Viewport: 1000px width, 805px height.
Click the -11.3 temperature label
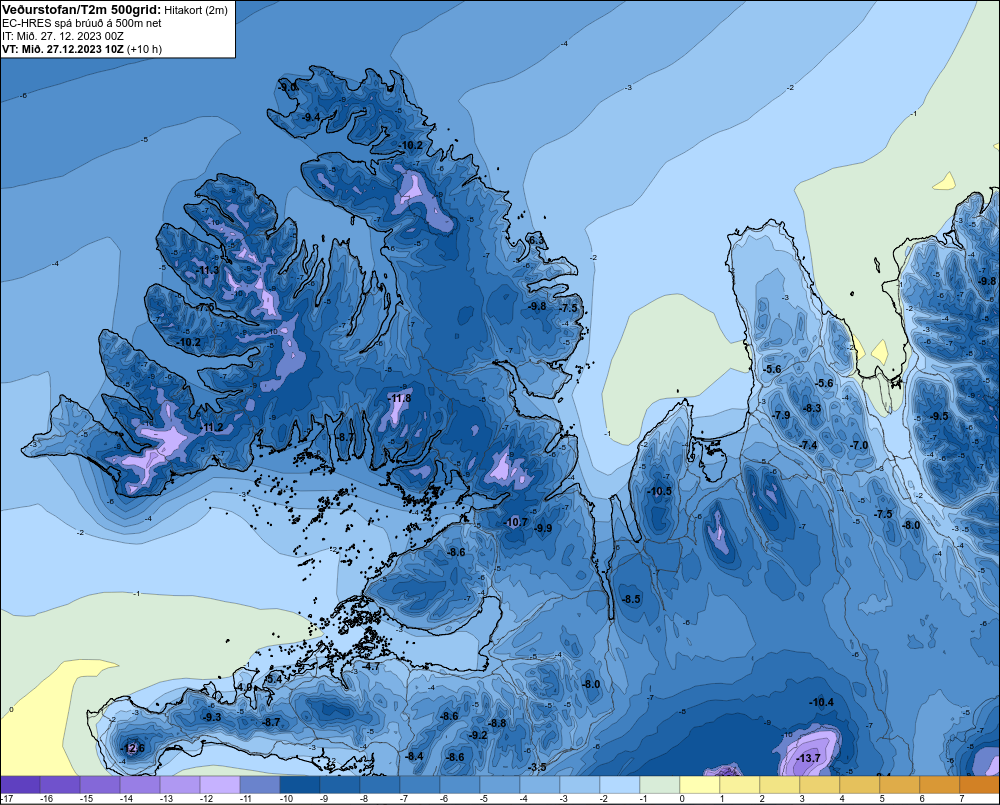(207, 270)
